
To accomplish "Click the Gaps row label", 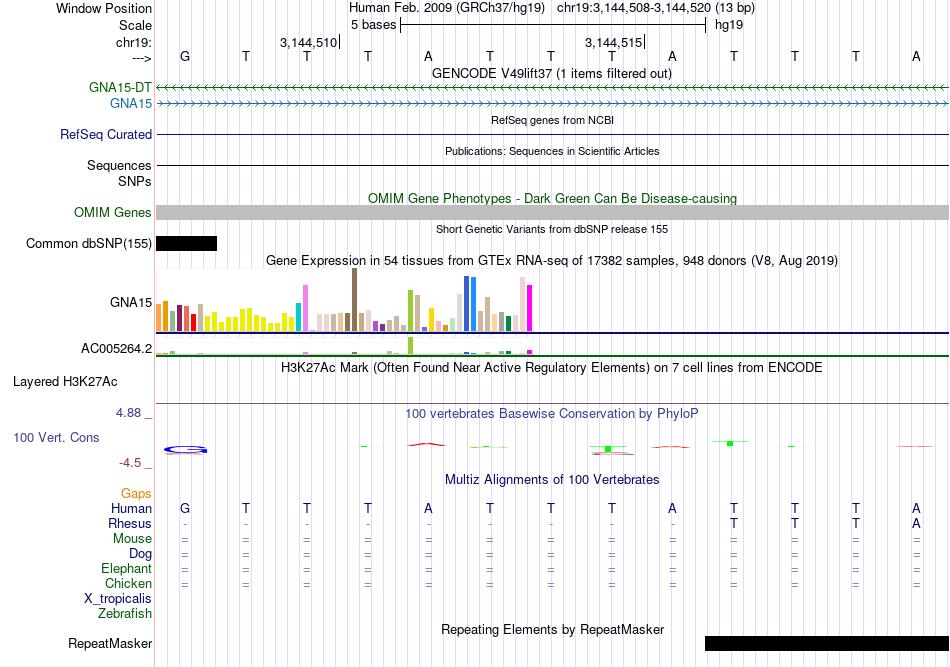I will [x=136, y=494].
